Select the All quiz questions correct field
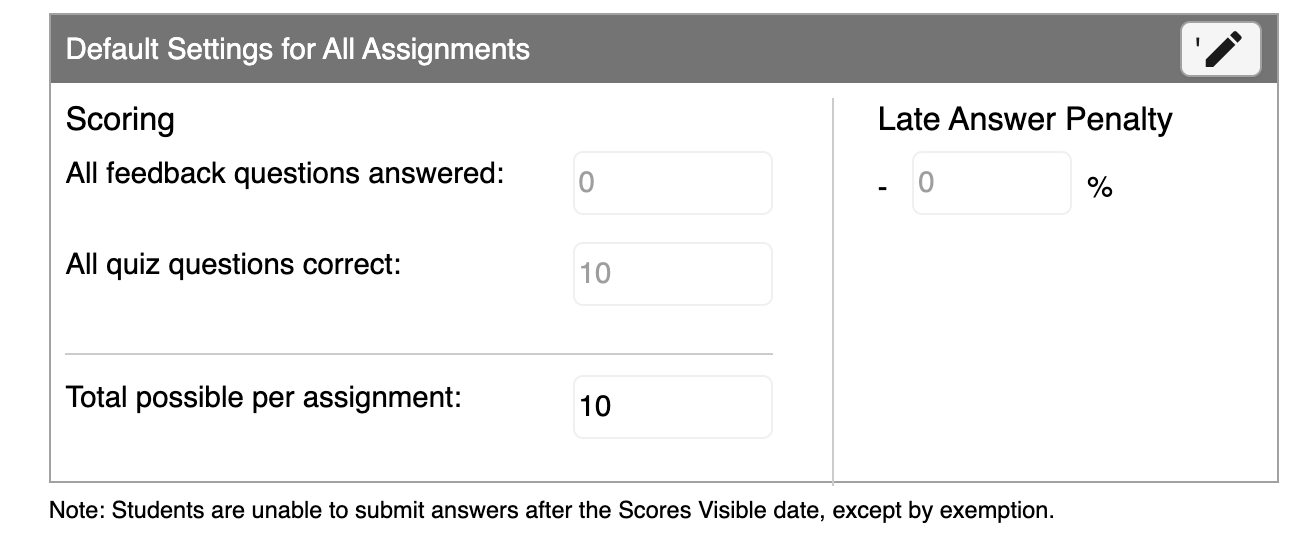Image resolution: width=1298 pixels, height=556 pixels. (x=673, y=273)
